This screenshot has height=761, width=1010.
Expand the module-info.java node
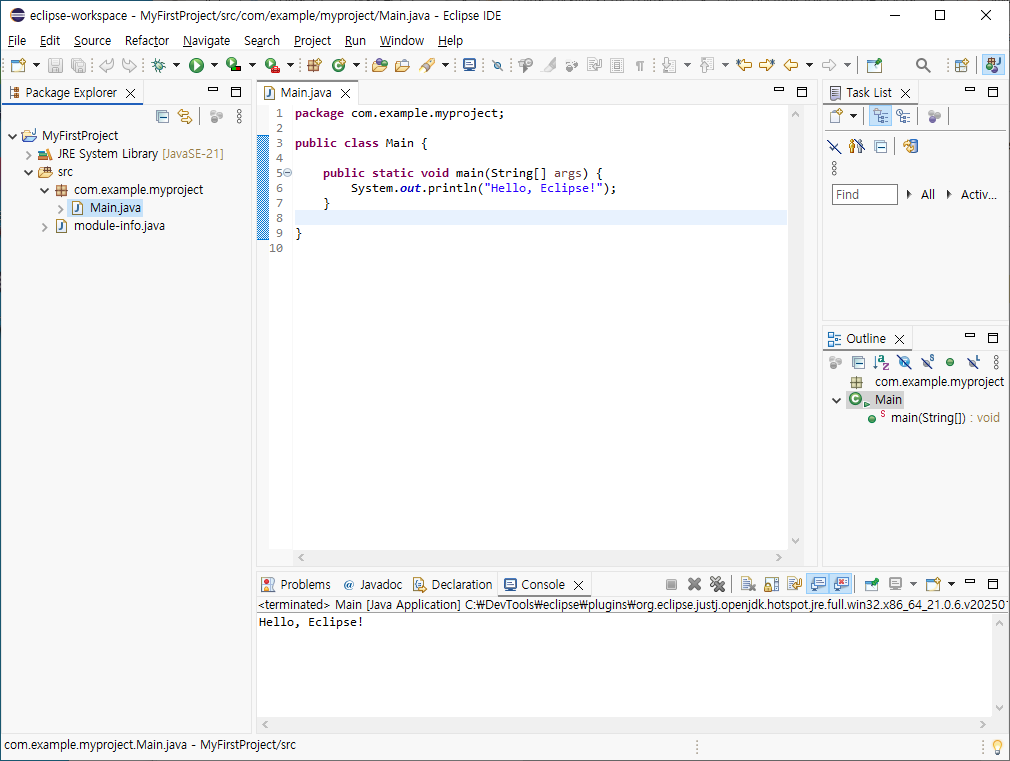click(x=44, y=227)
